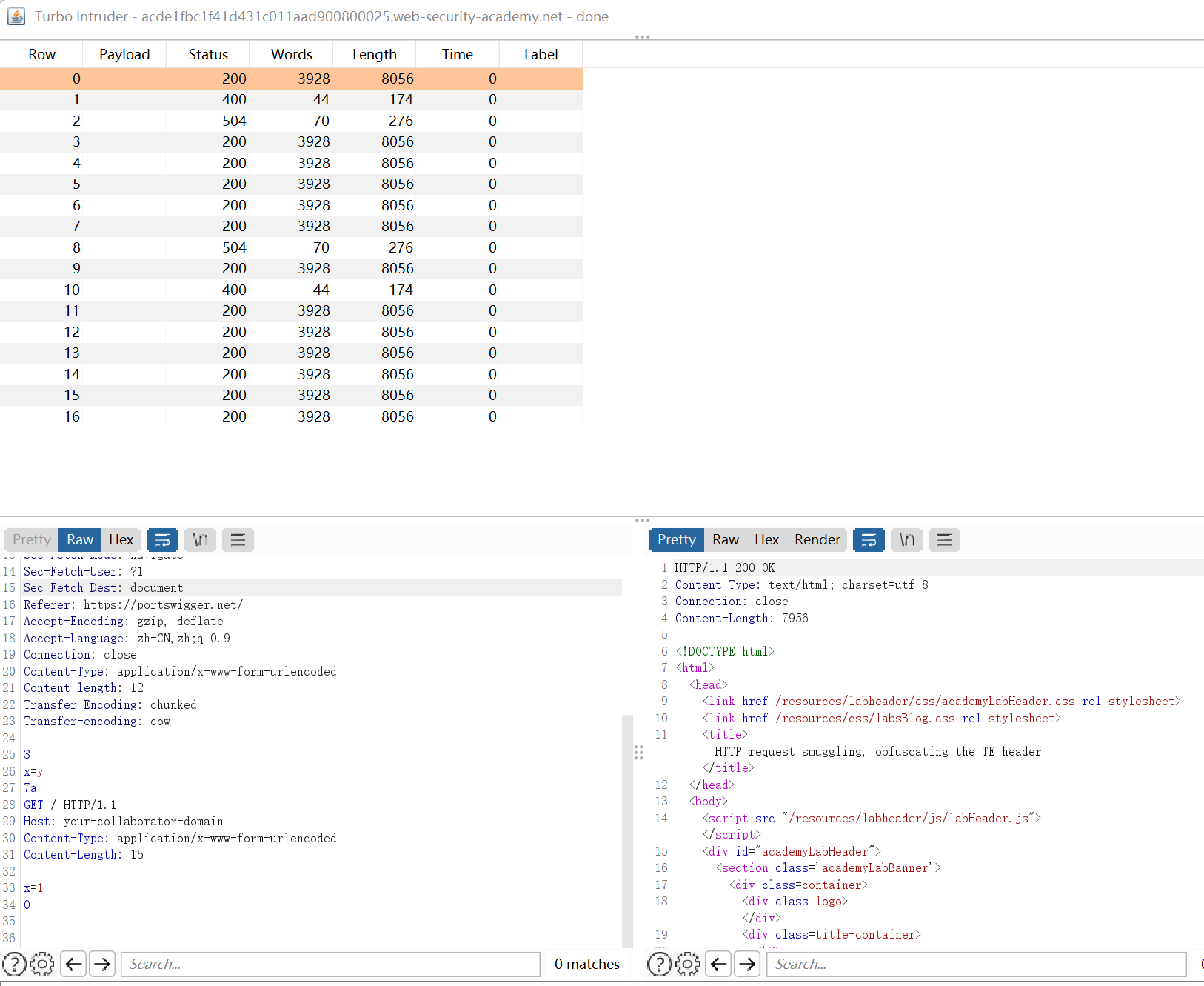Sort results by Length column header
This screenshot has width=1204, height=986.
(375, 54)
